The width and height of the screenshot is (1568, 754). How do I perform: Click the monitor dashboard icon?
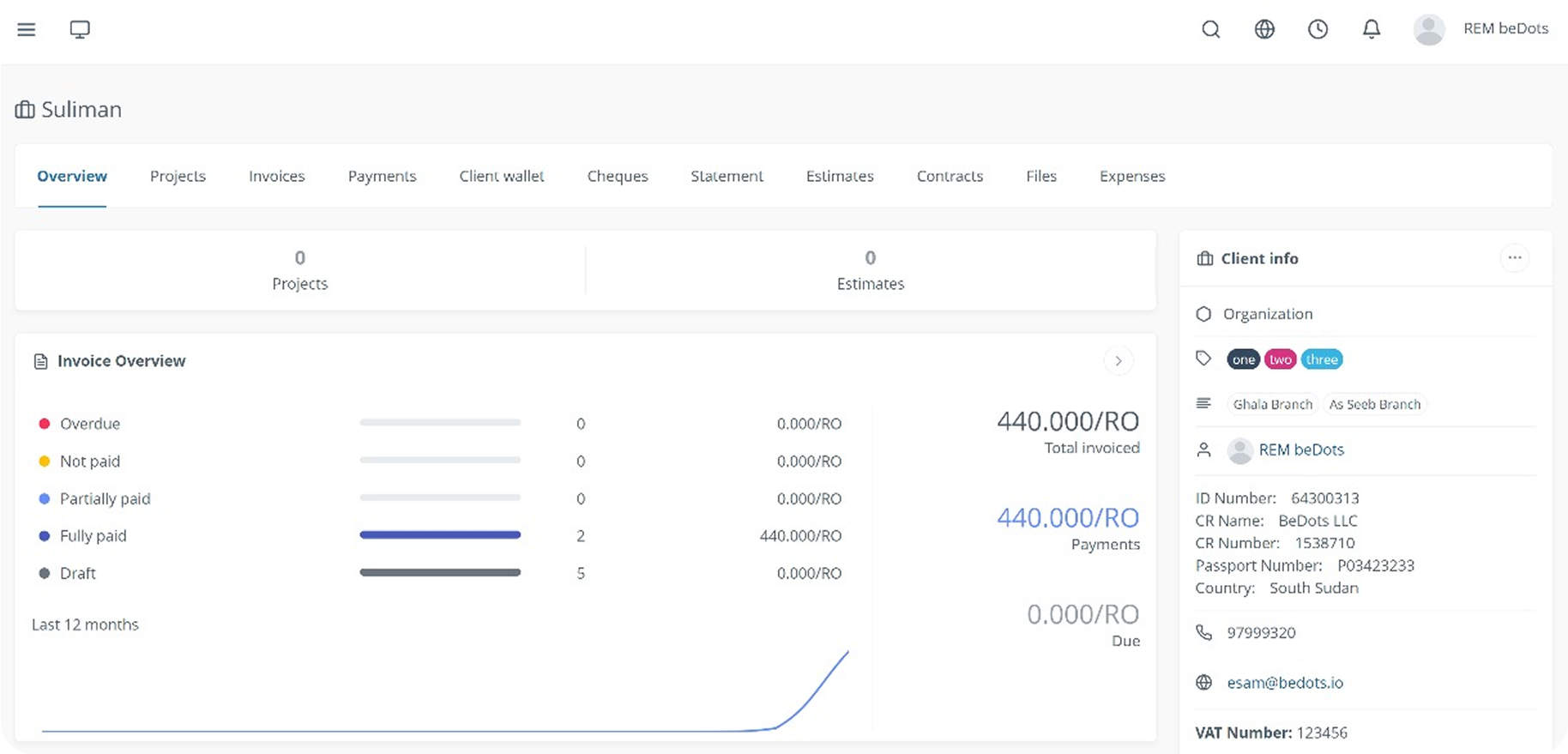(80, 29)
